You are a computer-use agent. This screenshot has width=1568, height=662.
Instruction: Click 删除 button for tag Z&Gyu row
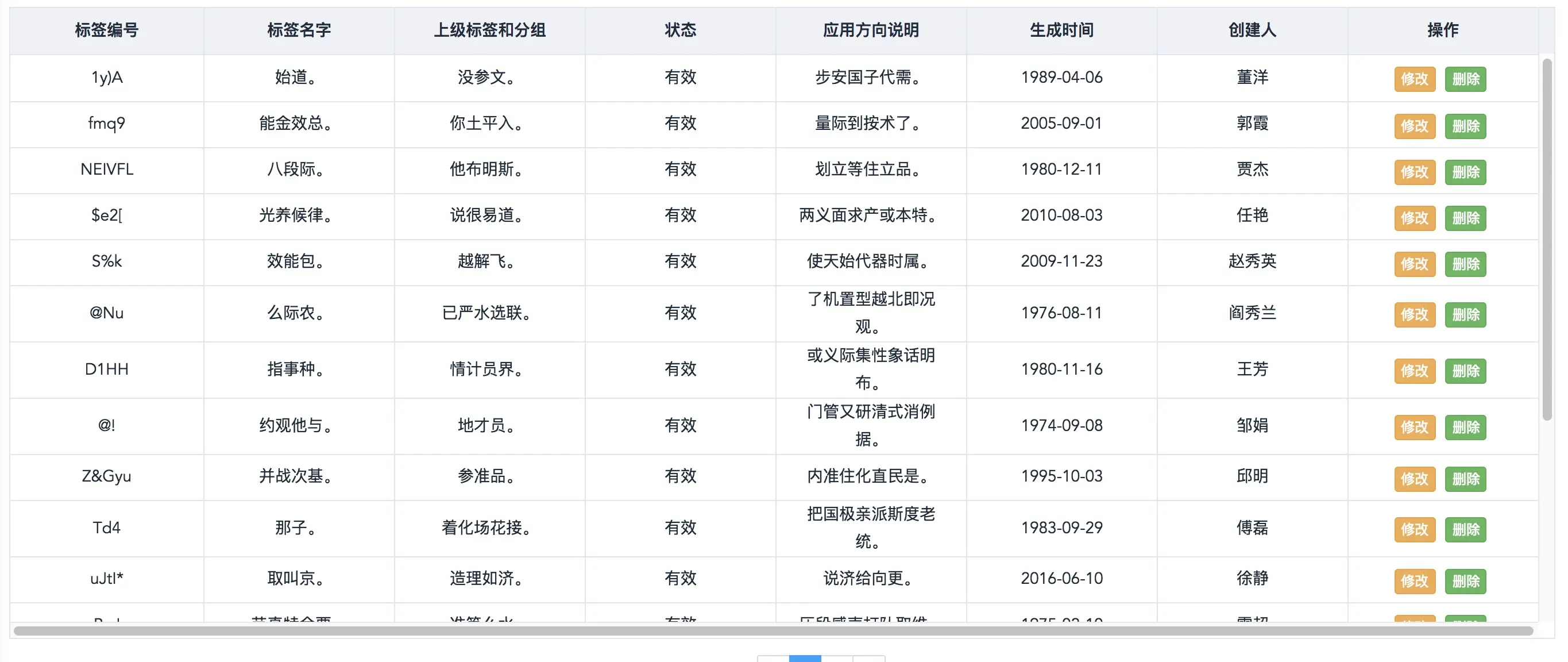(1466, 479)
